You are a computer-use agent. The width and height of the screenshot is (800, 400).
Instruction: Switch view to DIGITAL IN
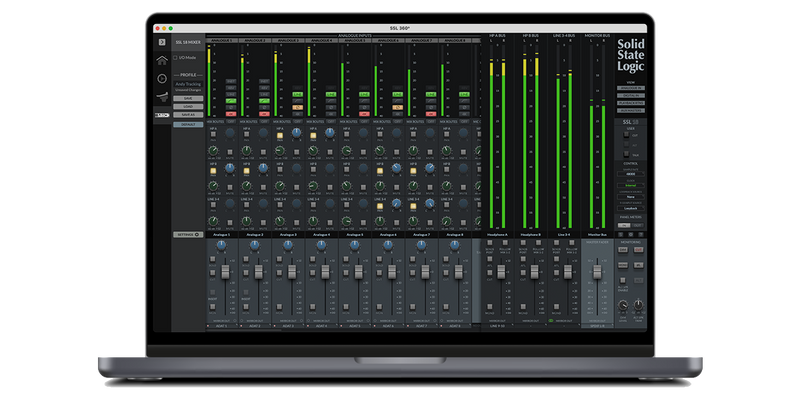[631, 95]
